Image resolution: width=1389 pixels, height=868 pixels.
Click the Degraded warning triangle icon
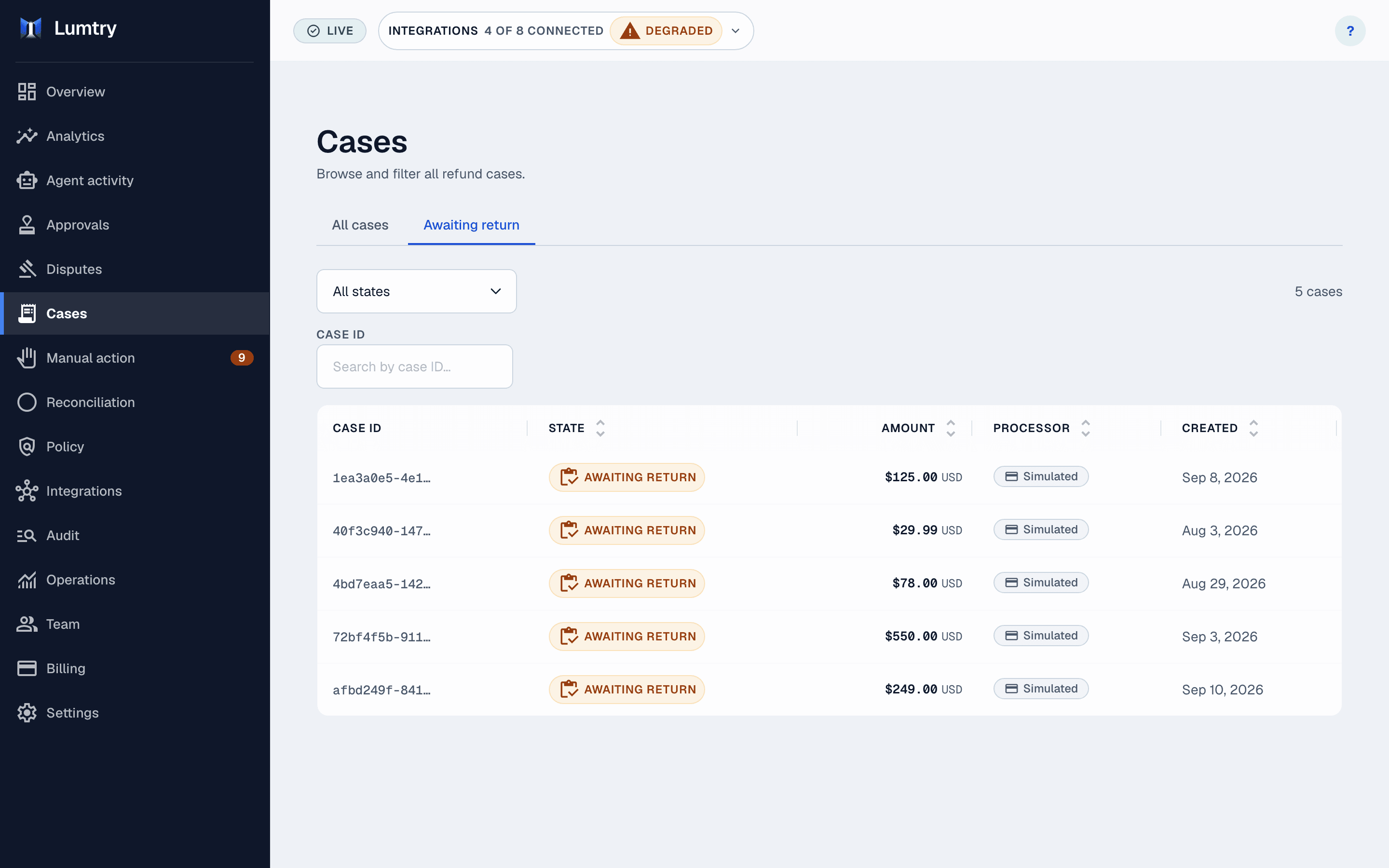(x=630, y=31)
